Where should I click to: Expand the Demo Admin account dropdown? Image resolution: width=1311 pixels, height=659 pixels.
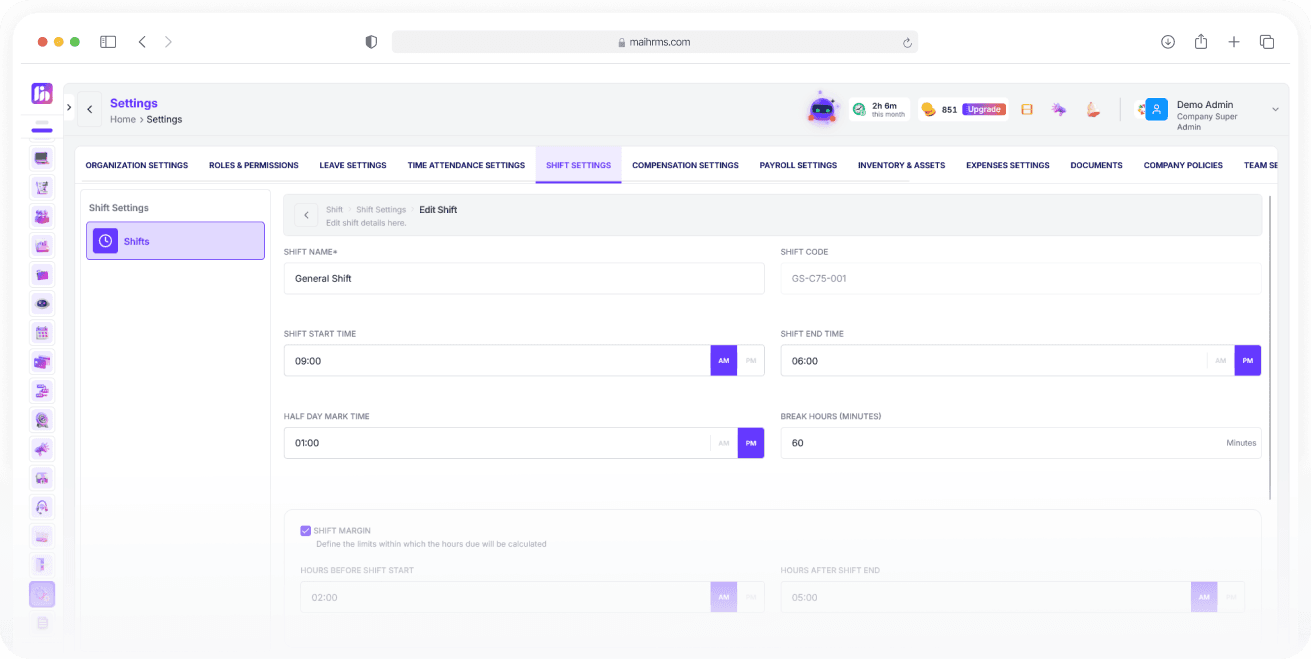[1275, 109]
